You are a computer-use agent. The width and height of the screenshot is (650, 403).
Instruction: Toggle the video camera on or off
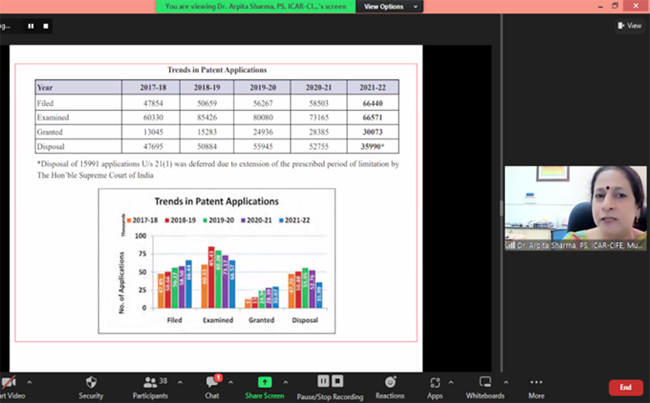coord(8,382)
